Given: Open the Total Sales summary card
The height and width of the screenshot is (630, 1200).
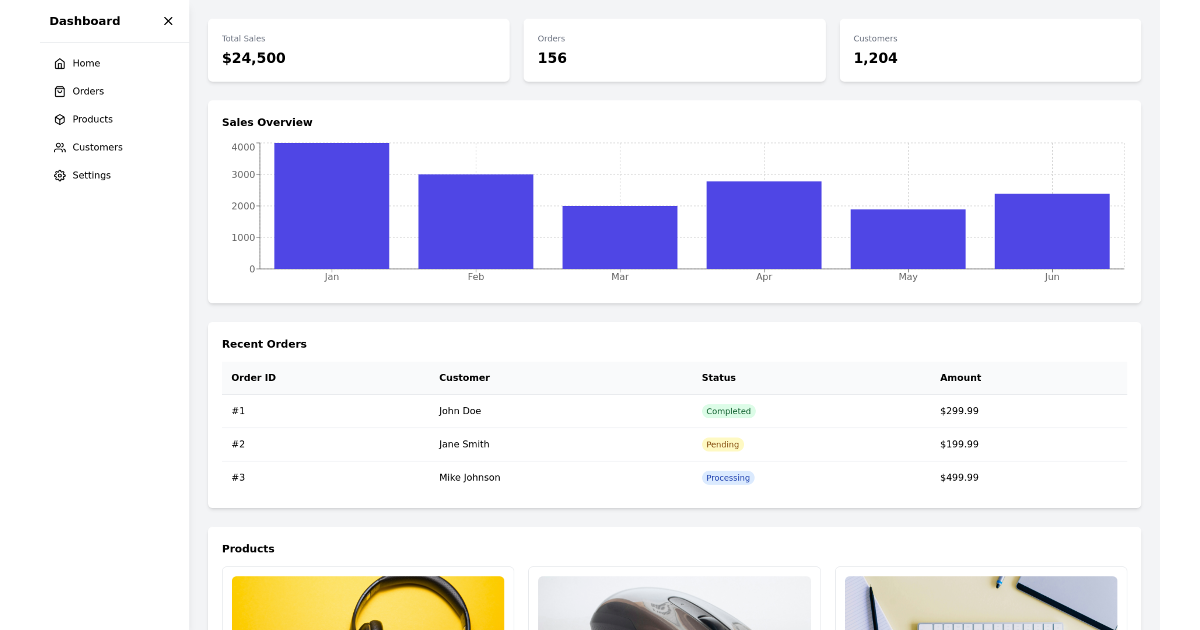Looking at the screenshot, I should [358, 50].
